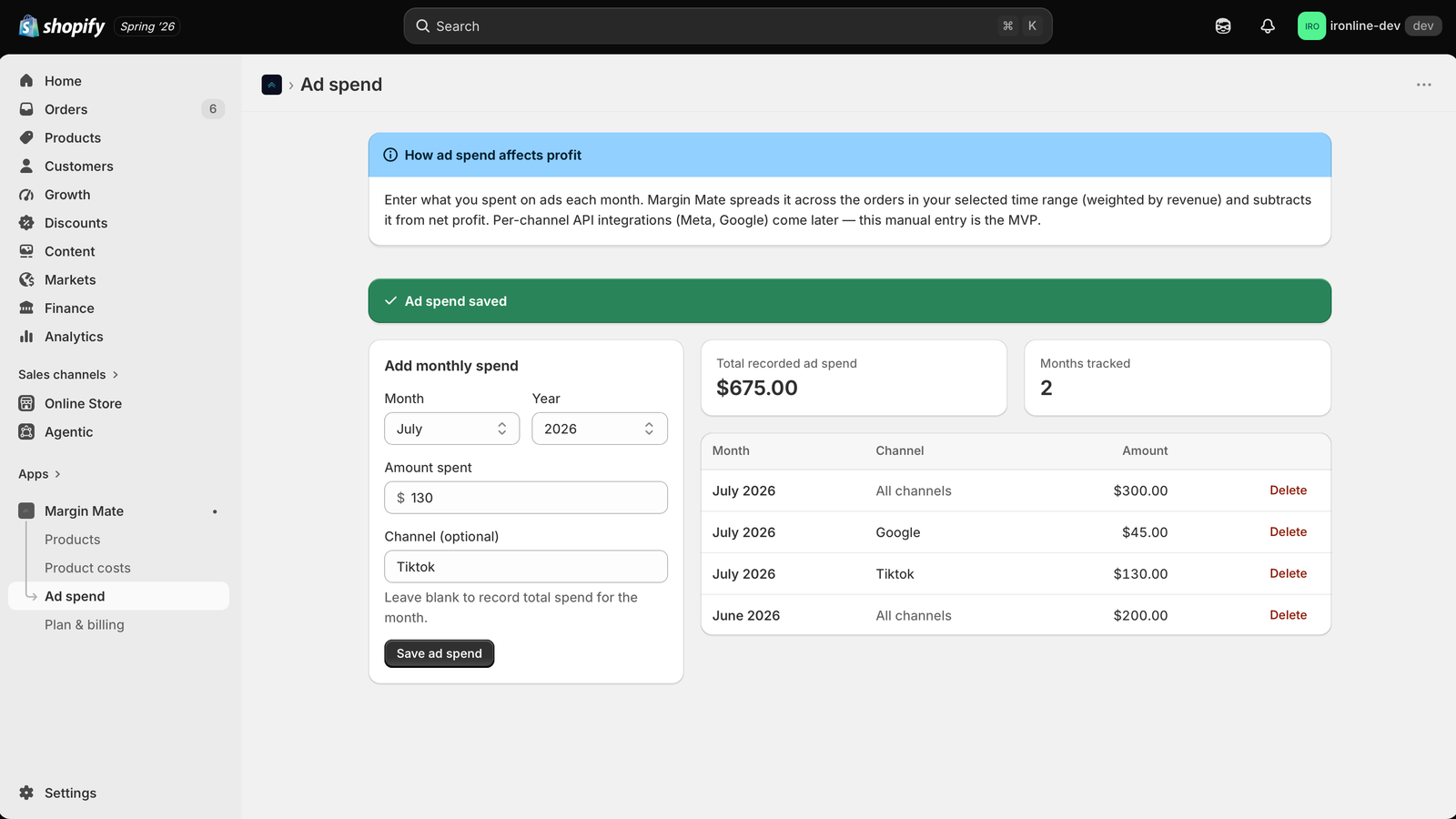Click the $675.00 total value
This screenshot has width=1456, height=819.
(757, 388)
